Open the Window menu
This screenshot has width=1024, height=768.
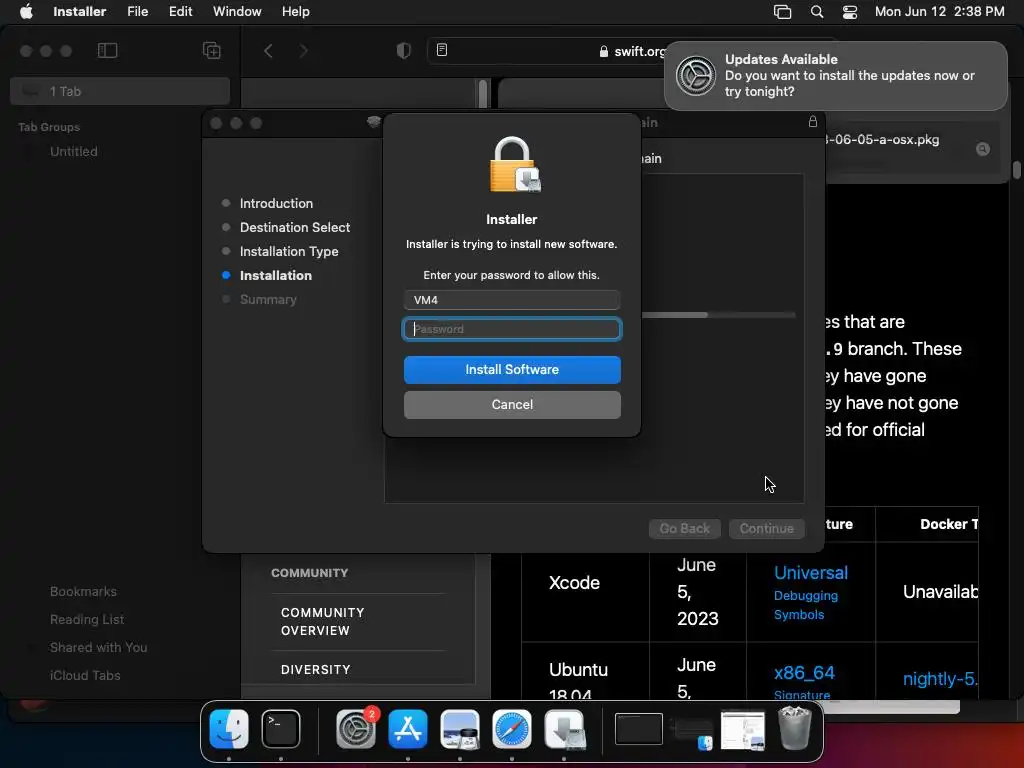click(x=237, y=12)
